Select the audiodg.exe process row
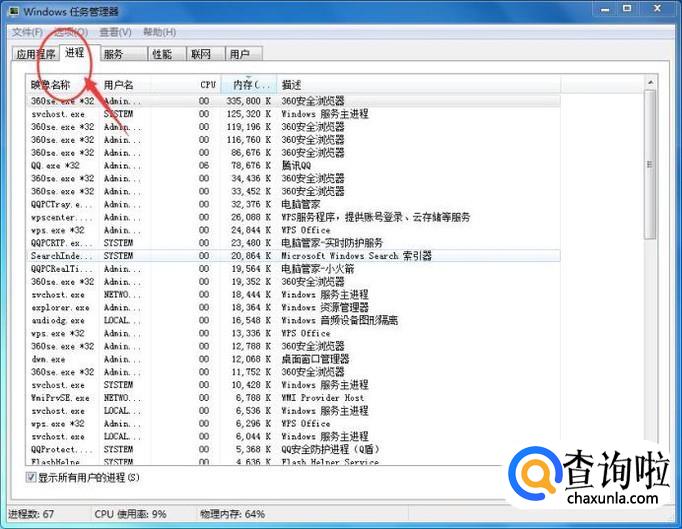The height and width of the screenshot is (529, 682). 293,320
